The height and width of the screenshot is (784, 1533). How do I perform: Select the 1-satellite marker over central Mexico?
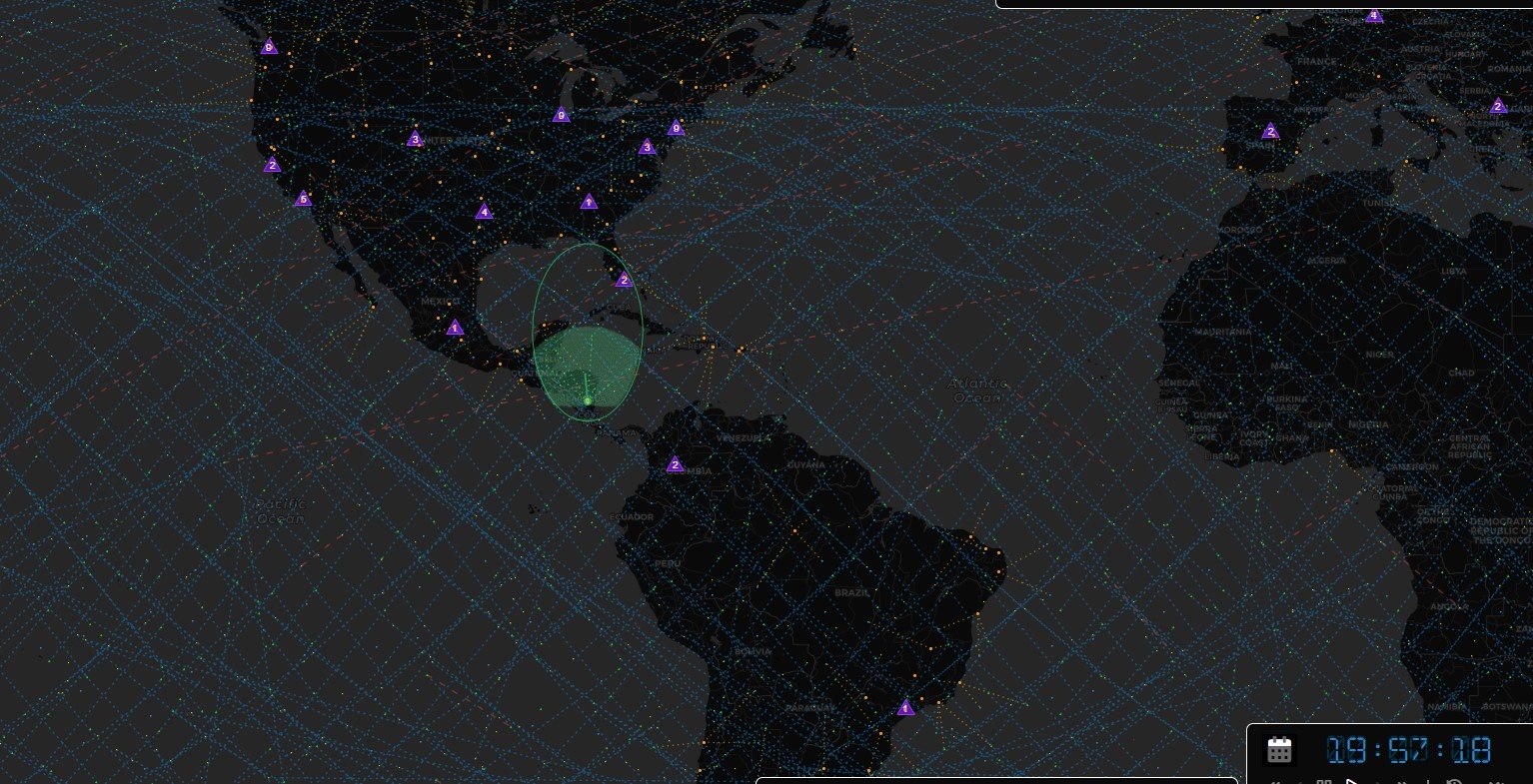pos(454,328)
